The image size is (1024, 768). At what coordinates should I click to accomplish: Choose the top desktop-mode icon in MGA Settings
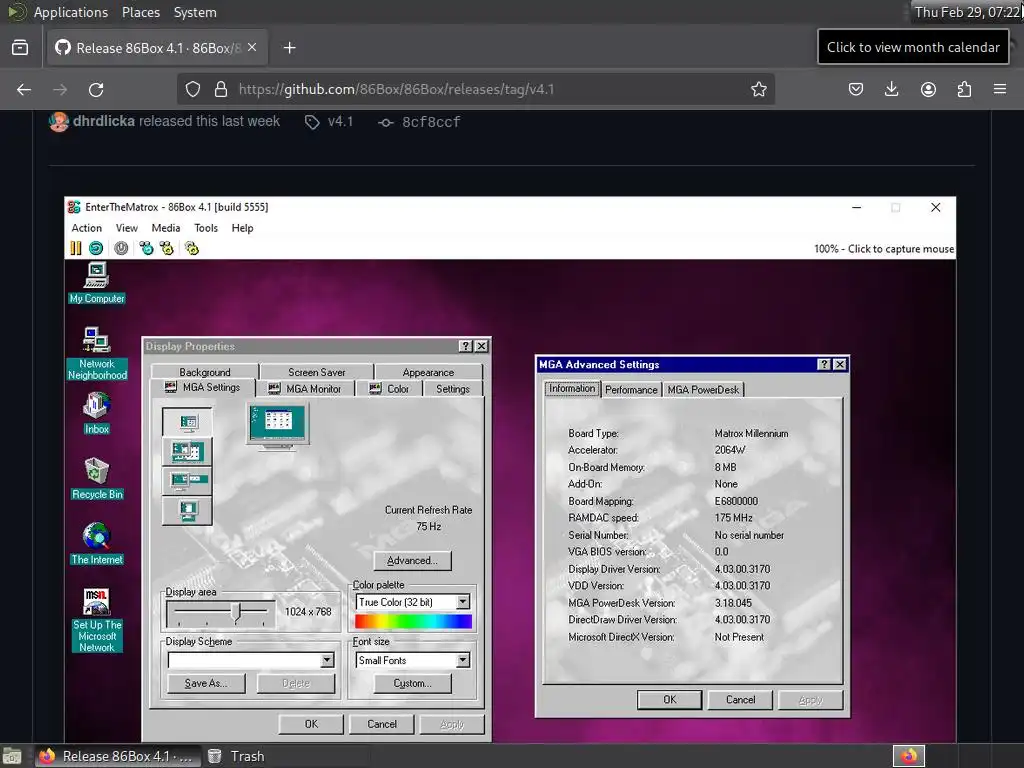(x=187, y=423)
